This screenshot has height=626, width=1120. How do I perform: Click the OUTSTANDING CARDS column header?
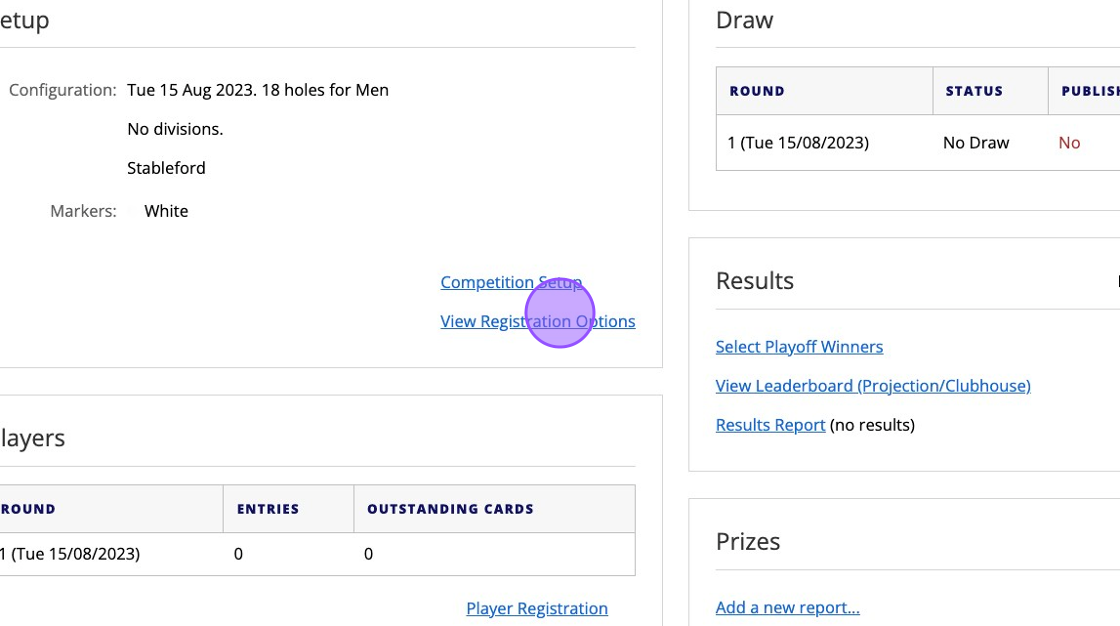click(x=450, y=510)
